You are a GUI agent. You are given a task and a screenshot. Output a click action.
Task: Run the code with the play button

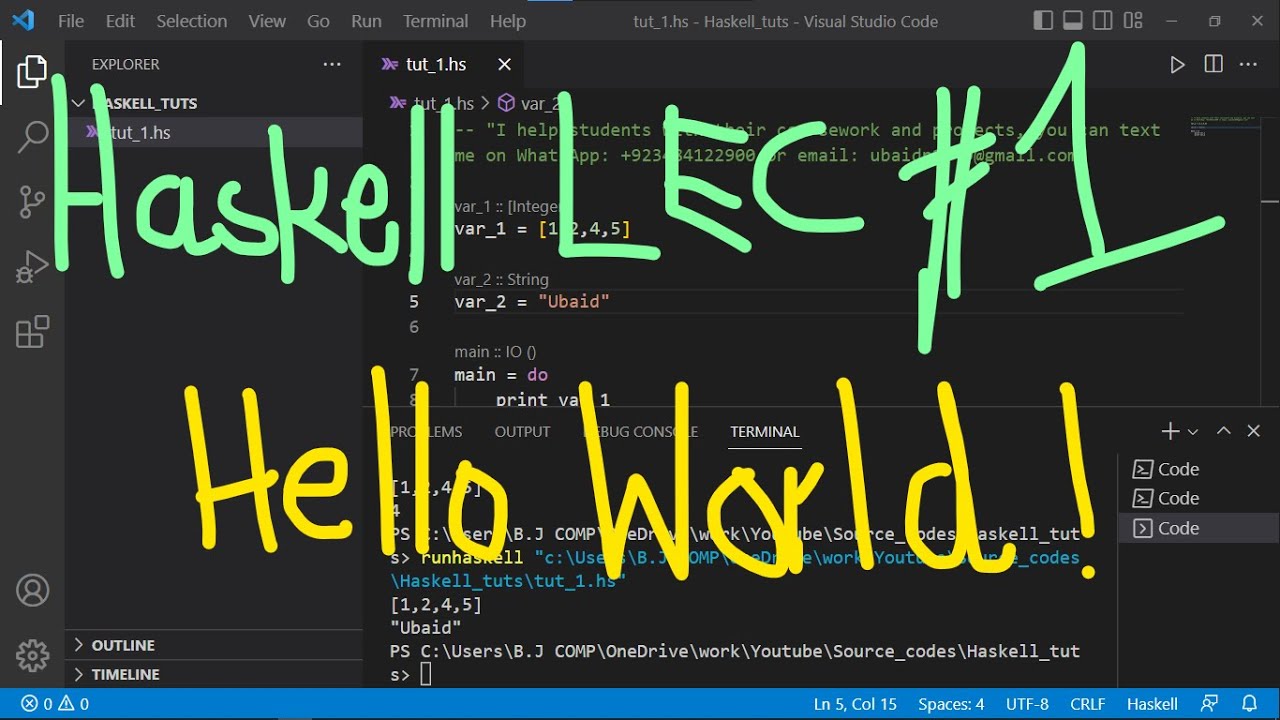(1177, 64)
